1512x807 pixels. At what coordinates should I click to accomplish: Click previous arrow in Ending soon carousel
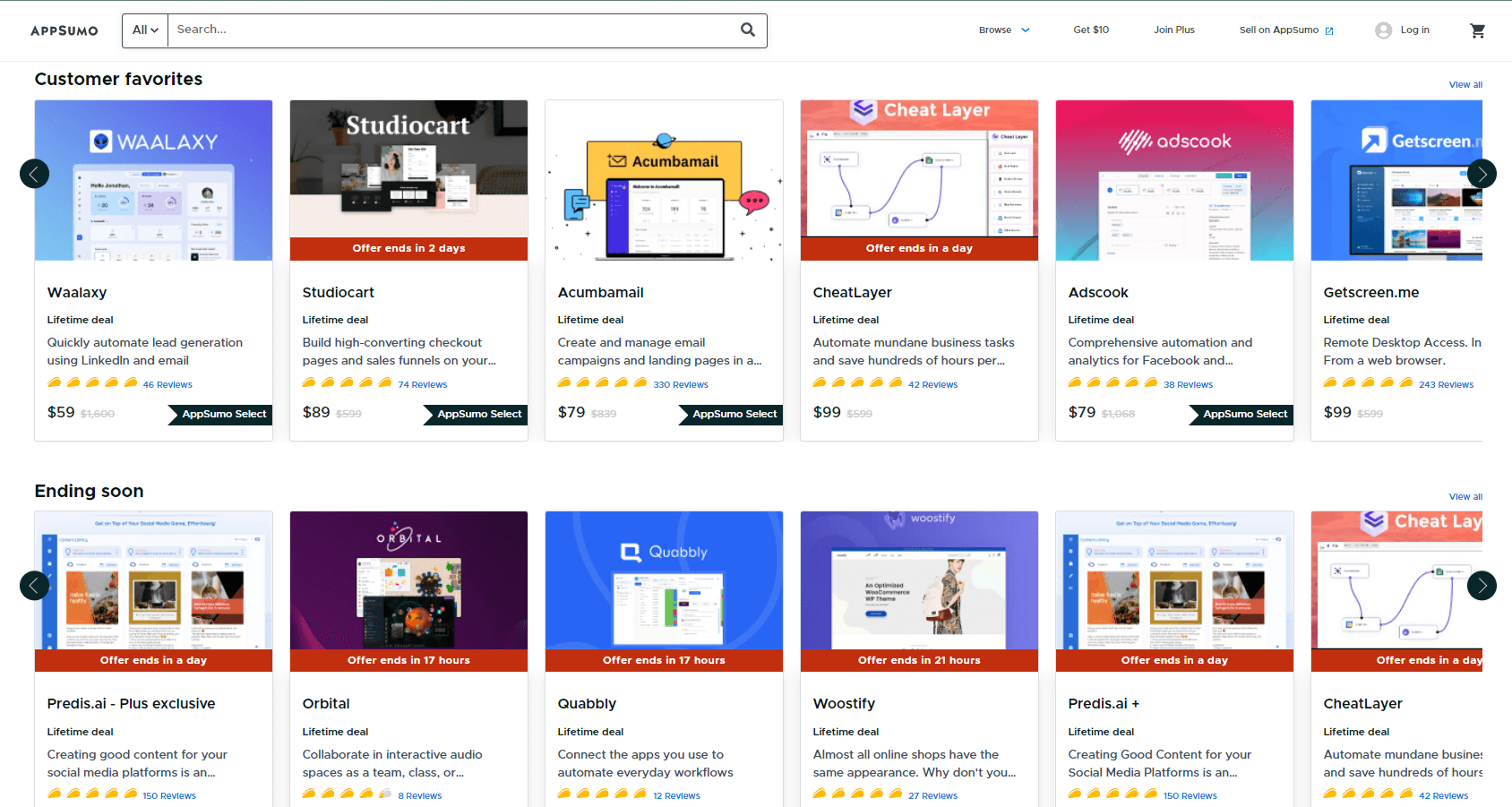pos(34,585)
